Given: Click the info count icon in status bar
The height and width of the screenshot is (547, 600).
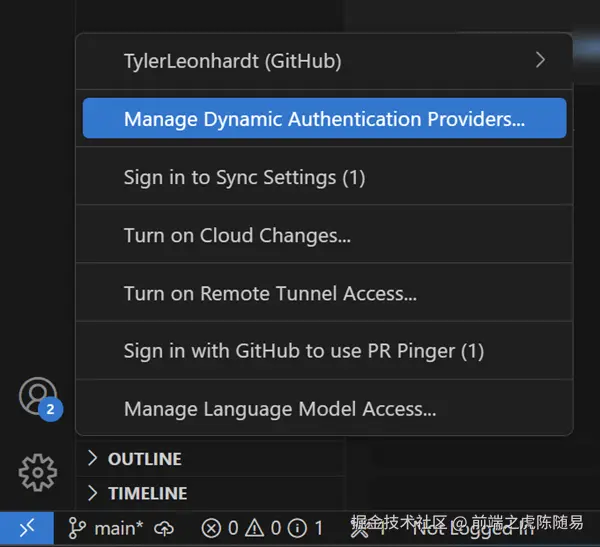Looking at the screenshot, I should tap(297, 529).
